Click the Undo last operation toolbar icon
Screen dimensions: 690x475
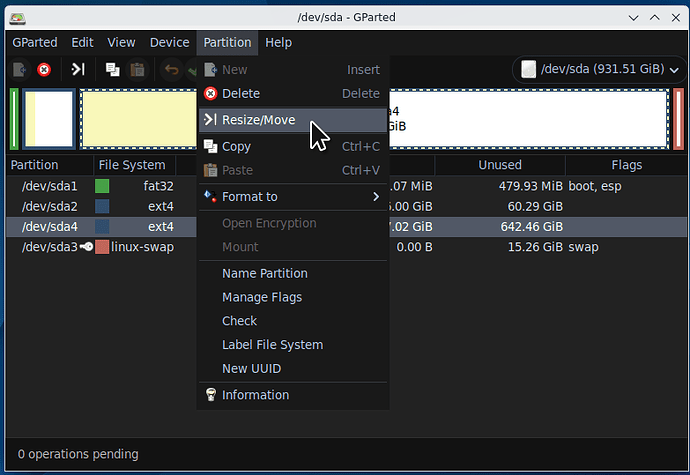(x=171, y=69)
